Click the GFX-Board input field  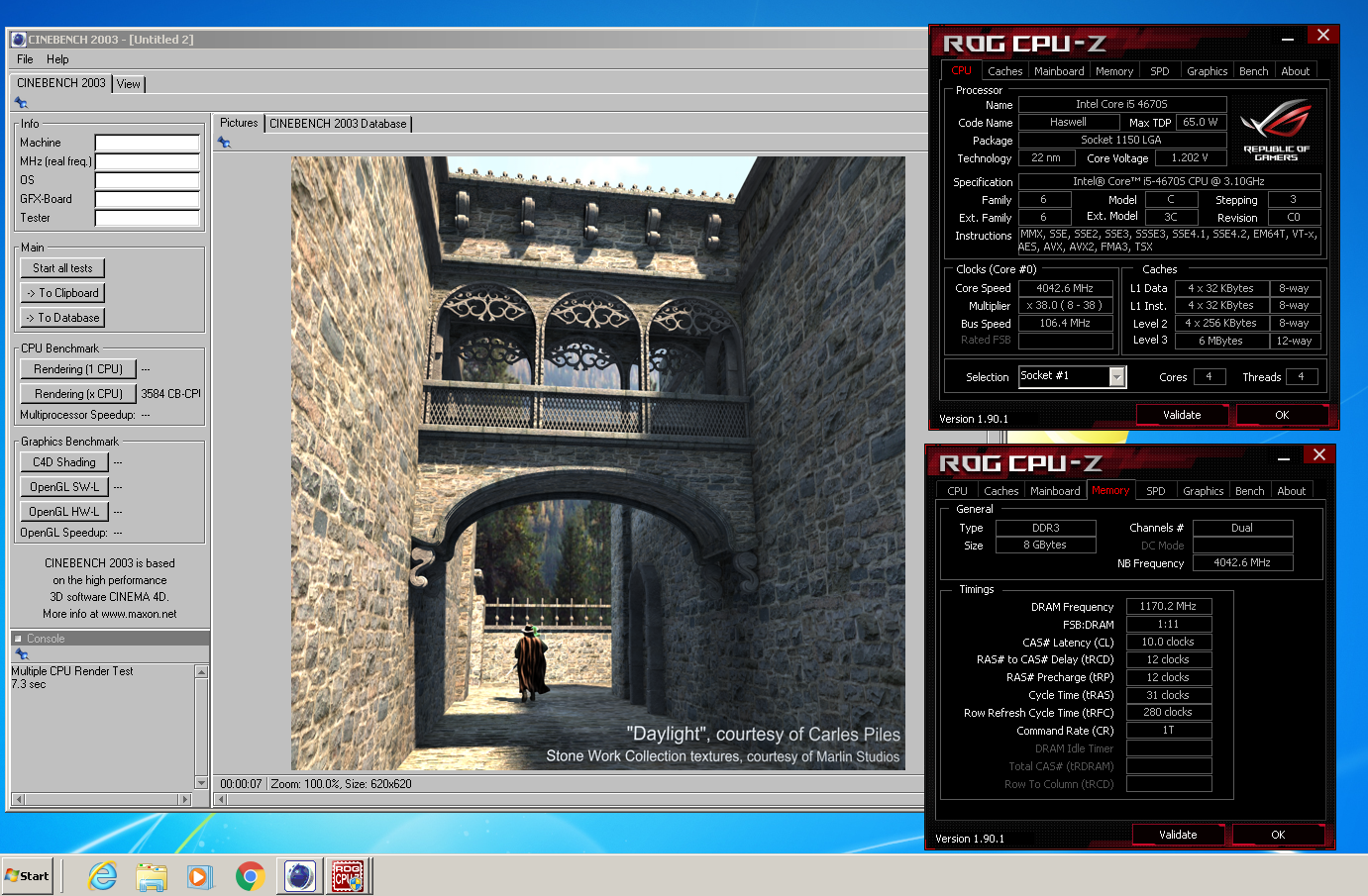pos(148,199)
